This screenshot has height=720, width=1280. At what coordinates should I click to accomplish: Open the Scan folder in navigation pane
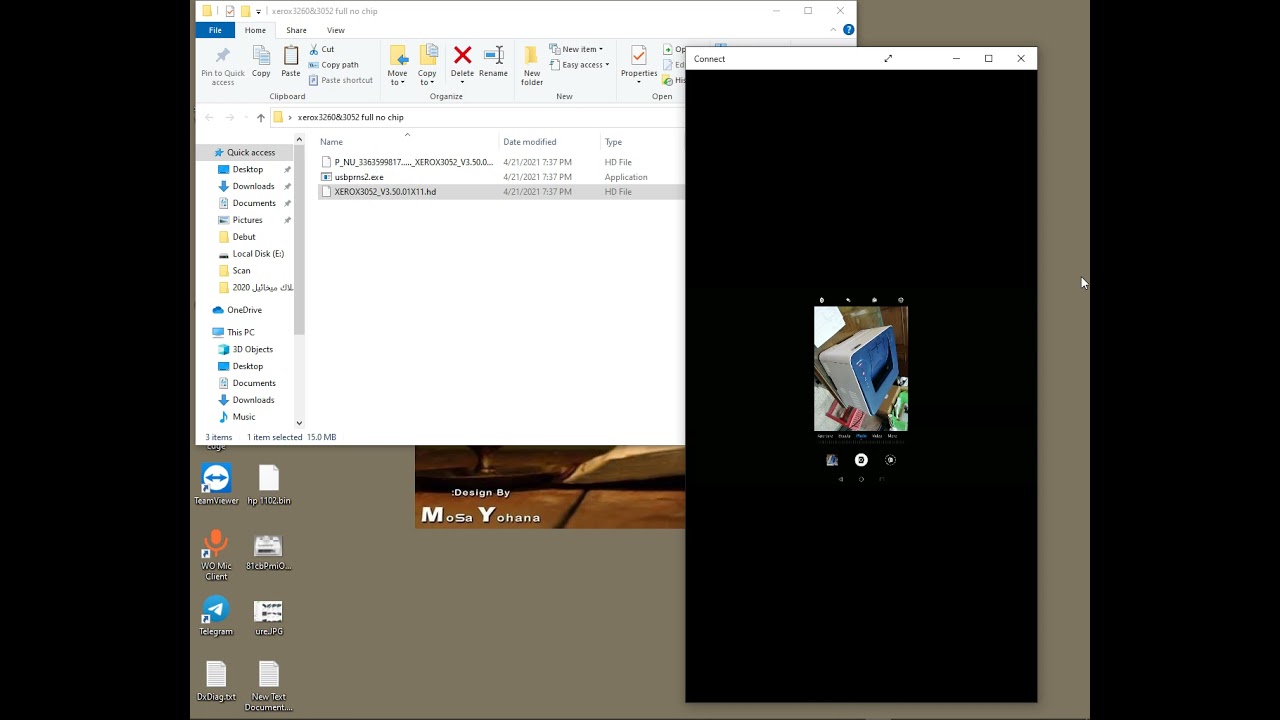click(241, 271)
